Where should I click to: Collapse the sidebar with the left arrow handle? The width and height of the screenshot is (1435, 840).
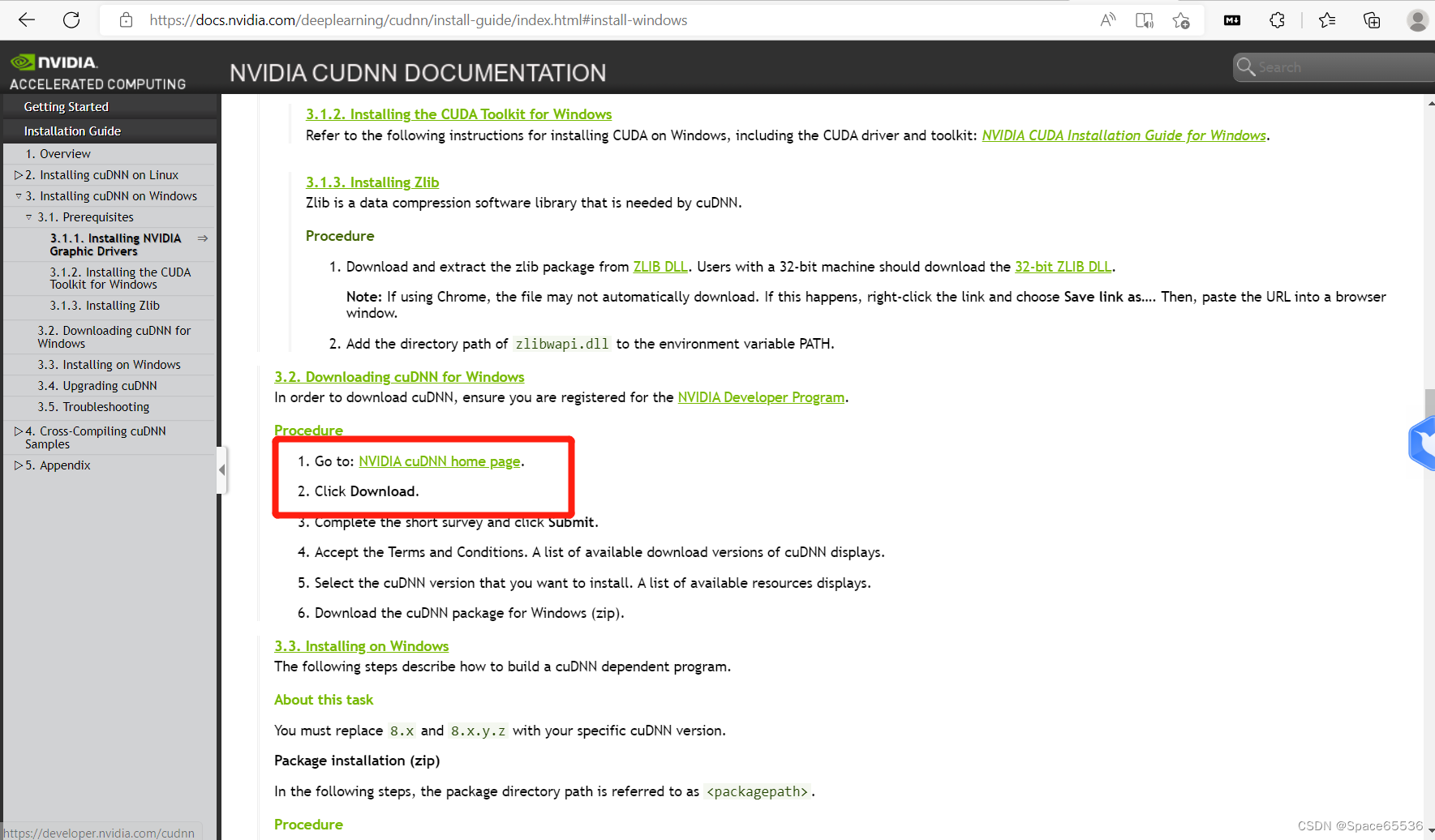(221, 469)
